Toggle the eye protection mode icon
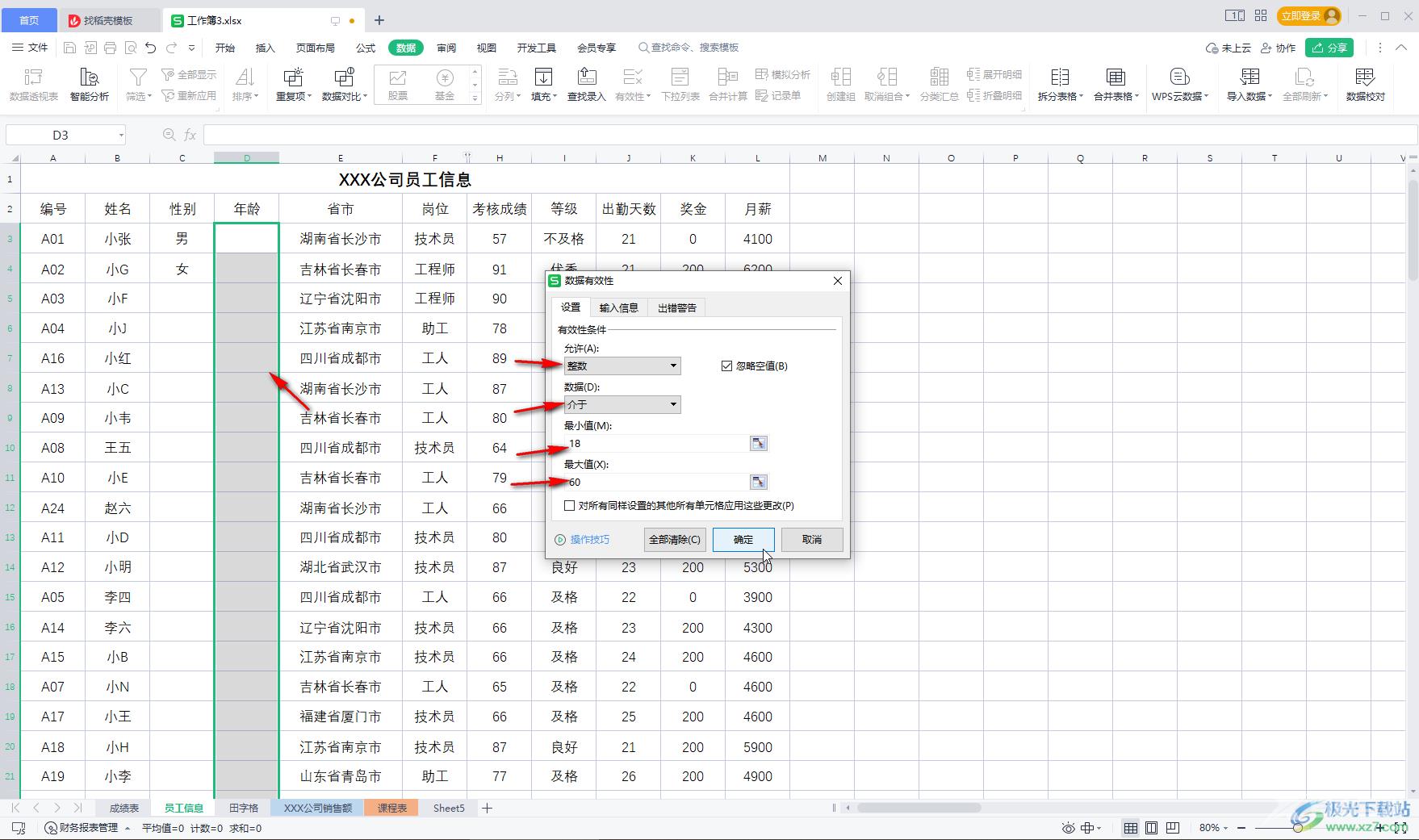Image resolution: width=1419 pixels, height=840 pixels. coord(1069,828)
